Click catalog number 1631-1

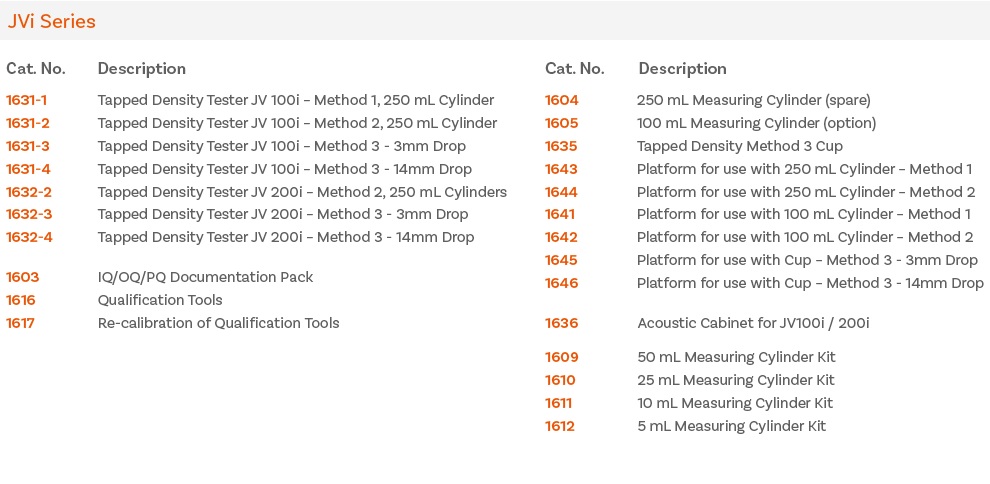pos(27,100)
